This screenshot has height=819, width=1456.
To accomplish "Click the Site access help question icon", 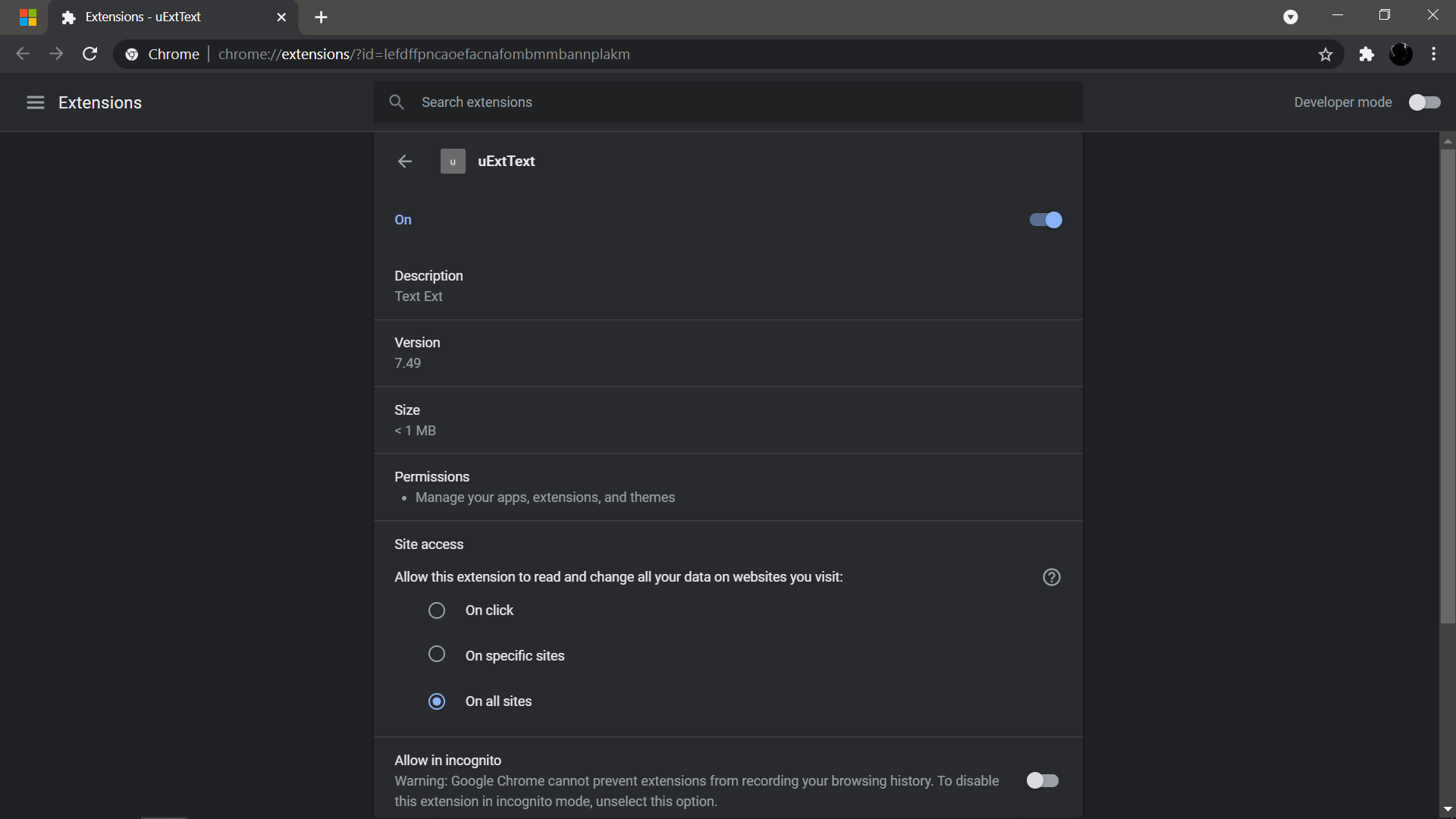I will point(1051,577).
